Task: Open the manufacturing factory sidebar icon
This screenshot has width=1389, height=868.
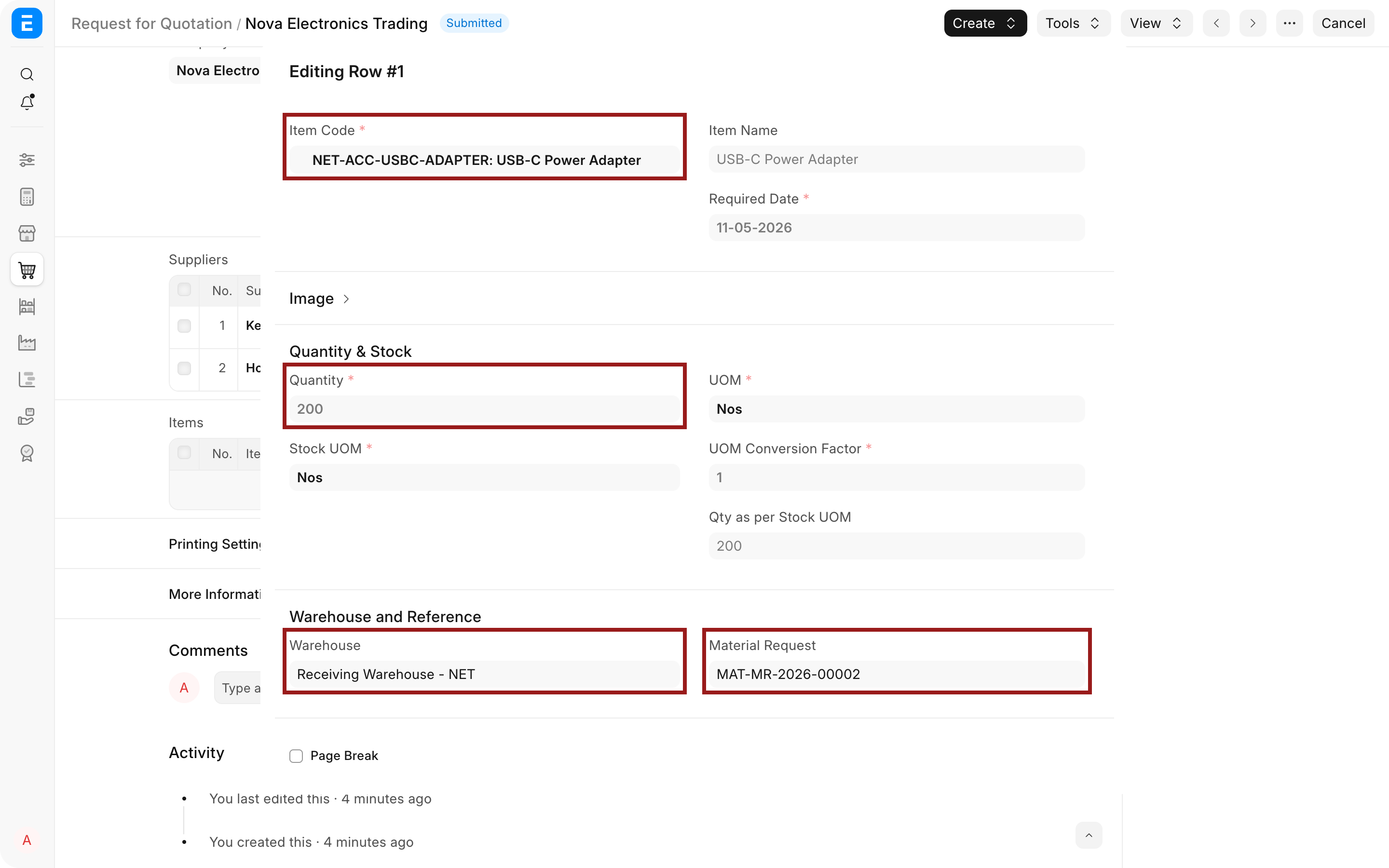Action: tap(27, 343)
